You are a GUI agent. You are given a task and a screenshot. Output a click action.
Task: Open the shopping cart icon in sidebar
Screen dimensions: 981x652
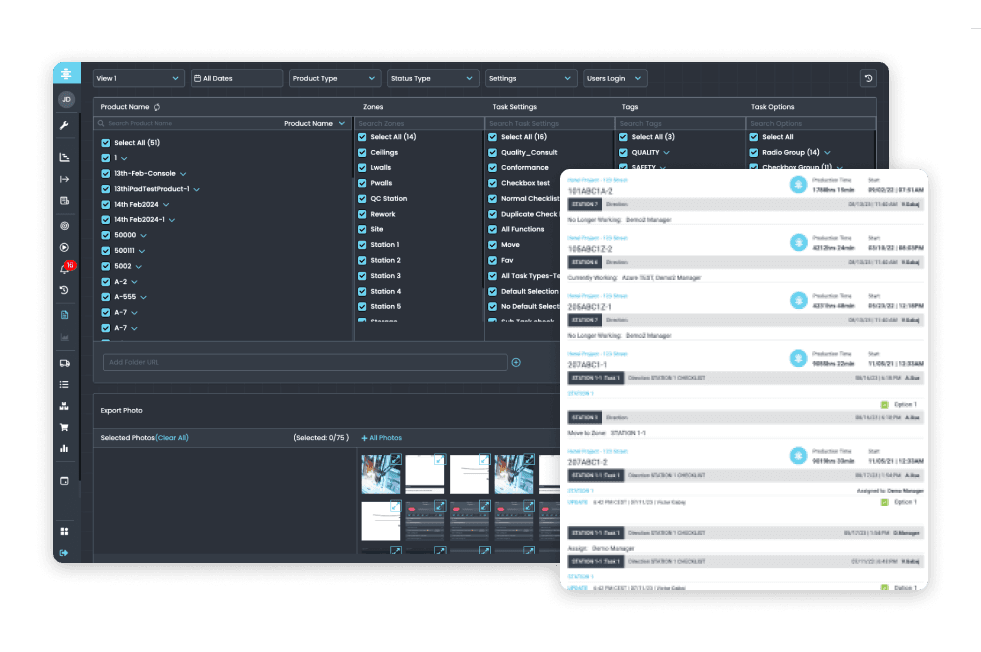click(x=64, y=427)
